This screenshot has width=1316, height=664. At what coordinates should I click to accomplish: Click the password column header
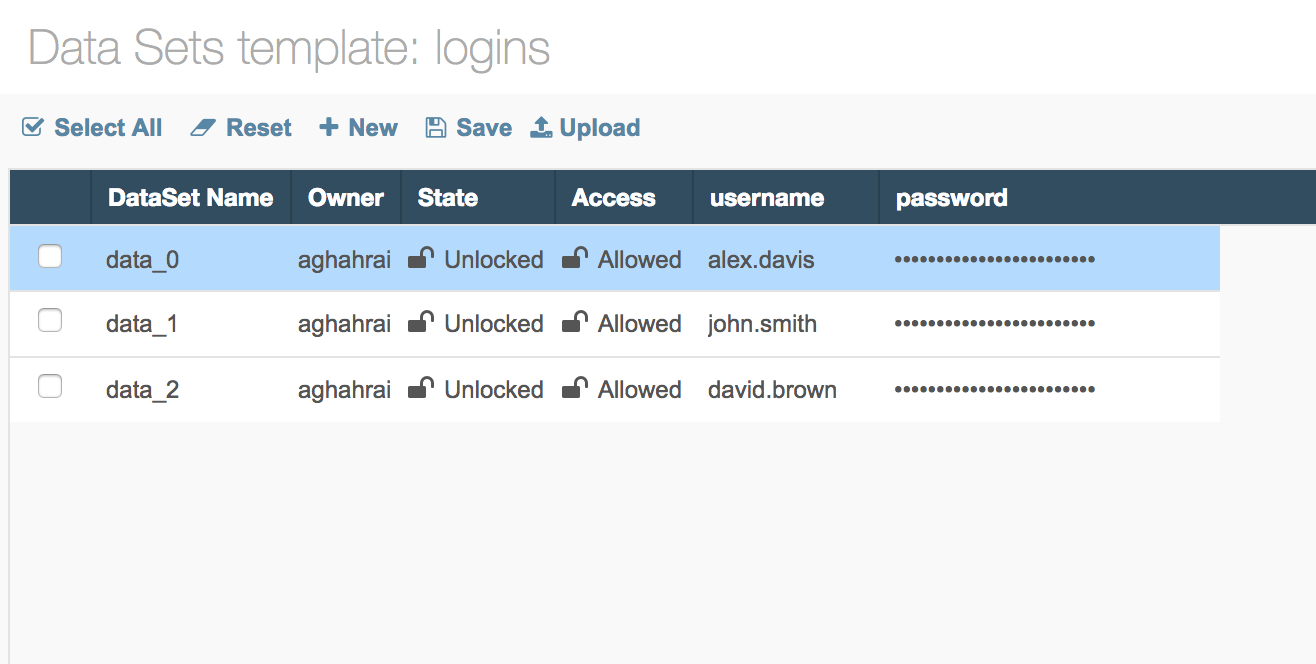coord(951,198)
